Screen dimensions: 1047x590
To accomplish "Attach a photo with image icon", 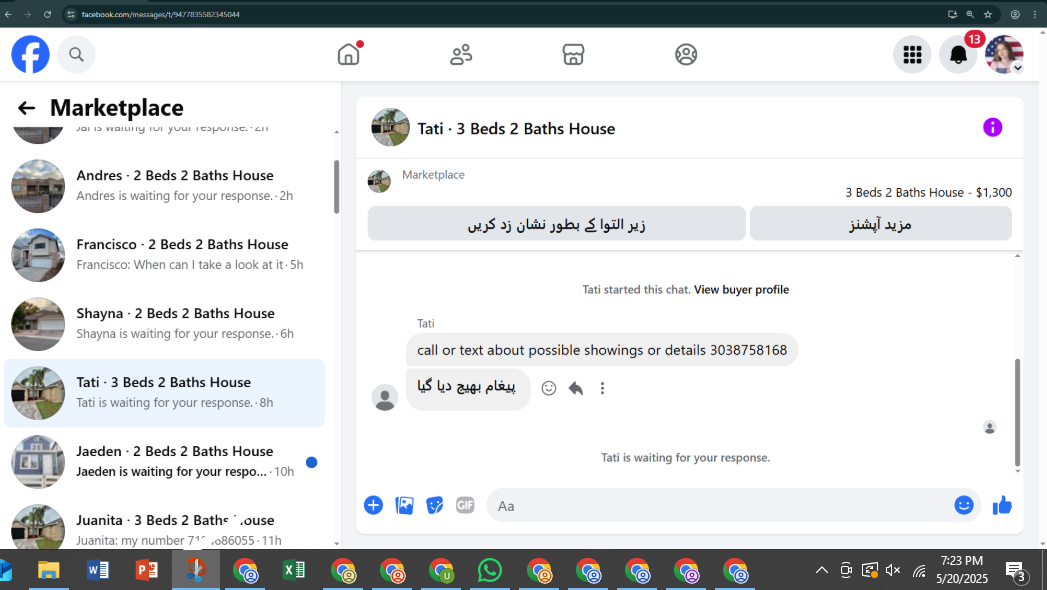I will pos(404,505).
